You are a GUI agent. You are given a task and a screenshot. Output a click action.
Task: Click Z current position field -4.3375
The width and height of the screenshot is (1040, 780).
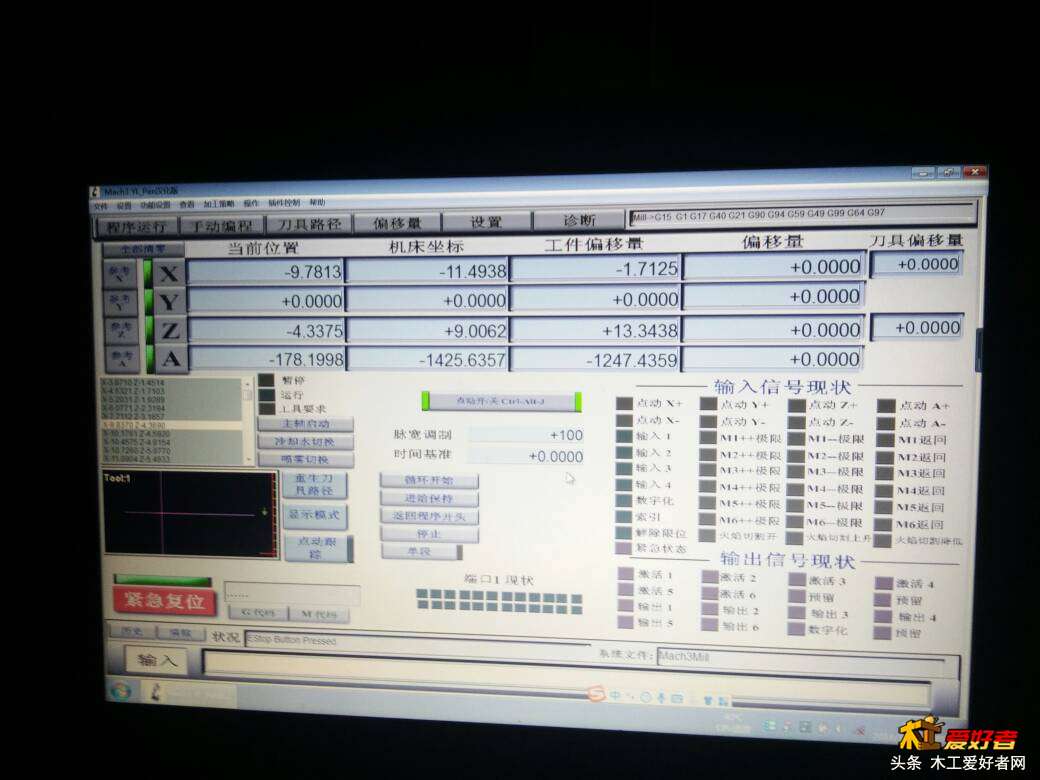267,330
